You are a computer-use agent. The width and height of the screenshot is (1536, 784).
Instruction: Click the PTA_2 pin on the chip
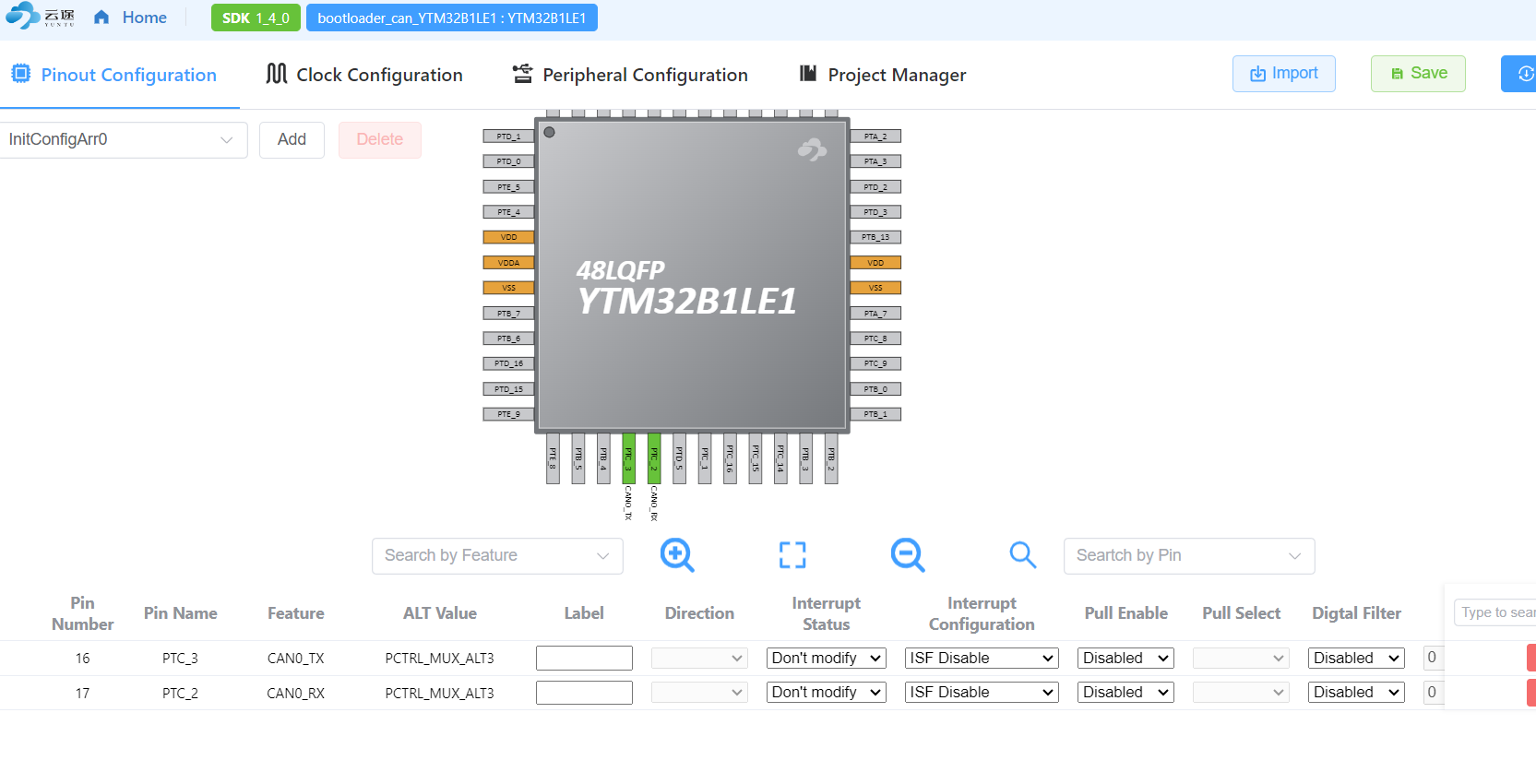[x=875, y=137]
